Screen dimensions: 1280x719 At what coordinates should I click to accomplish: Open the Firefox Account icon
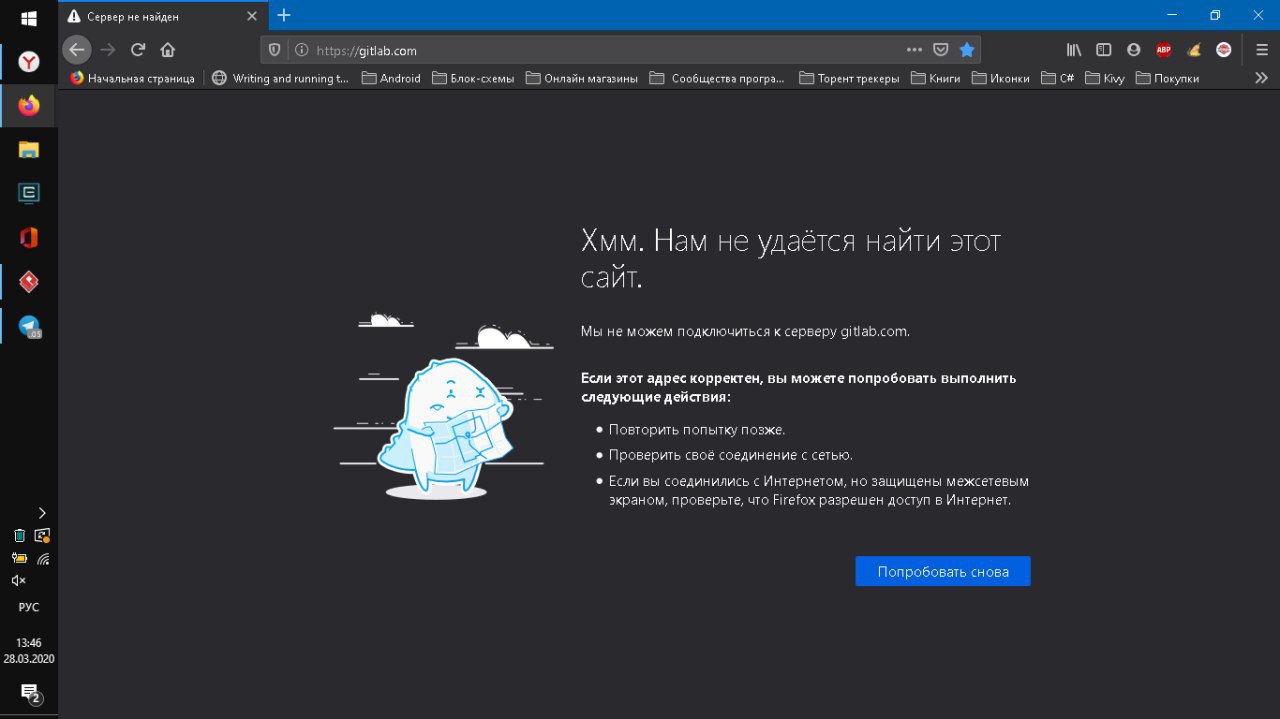click(1133, 50)
